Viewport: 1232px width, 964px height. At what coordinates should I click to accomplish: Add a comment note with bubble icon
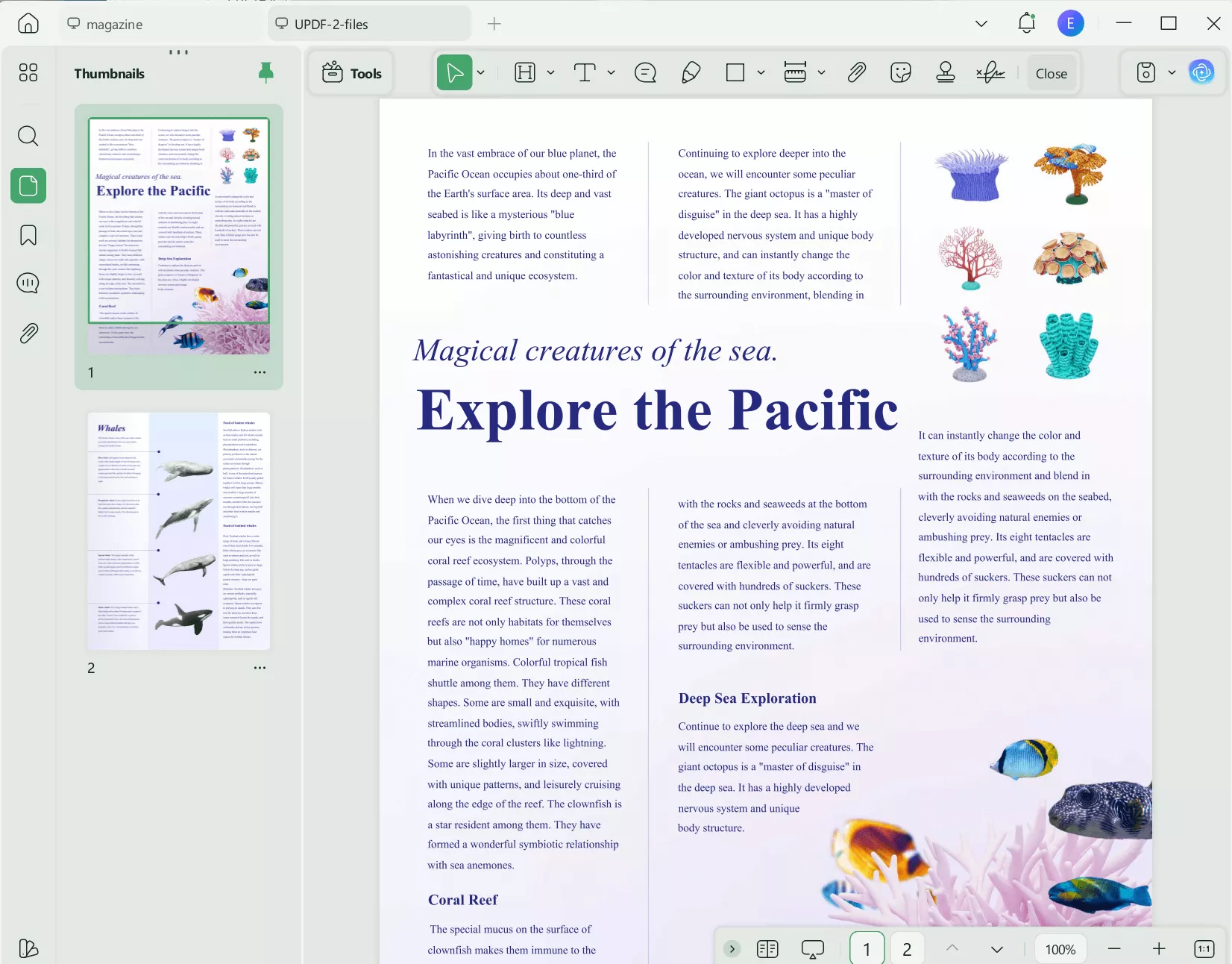(645, 73)
